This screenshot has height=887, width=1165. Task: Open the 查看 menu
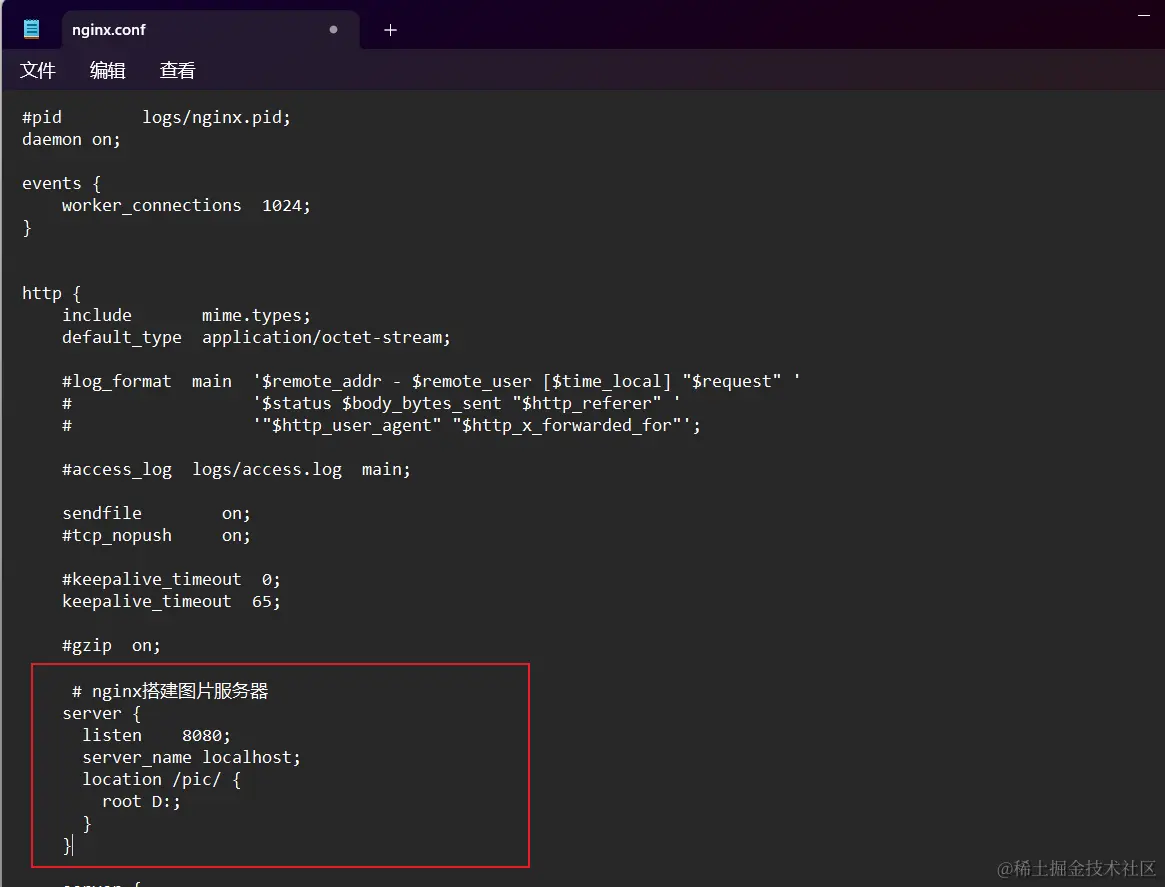(178, 71)
